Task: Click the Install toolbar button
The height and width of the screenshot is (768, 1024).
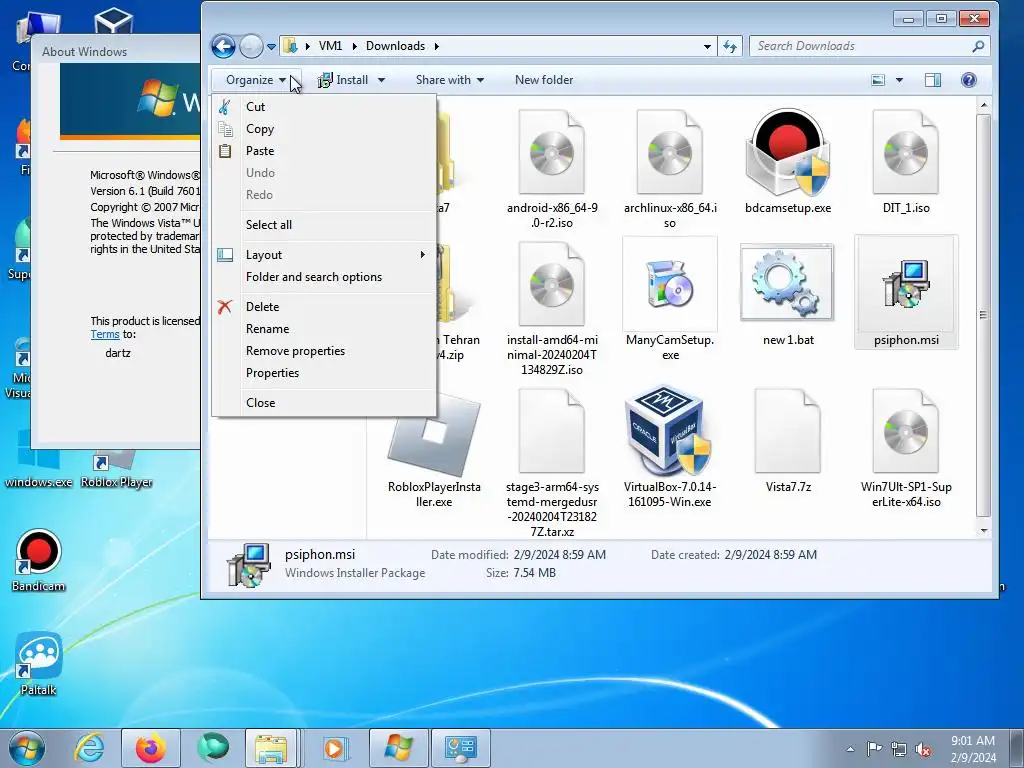Action: tap(344, 80)
